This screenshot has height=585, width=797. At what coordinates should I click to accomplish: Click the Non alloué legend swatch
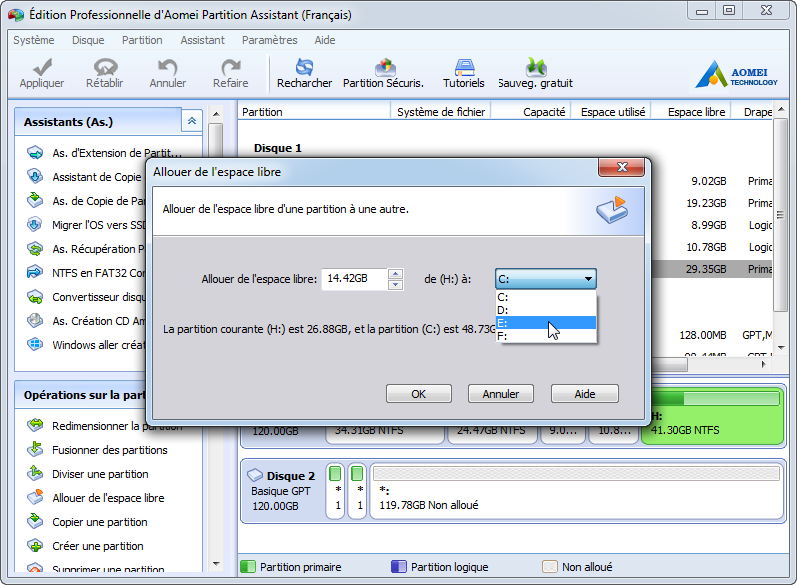pos(549,566)
